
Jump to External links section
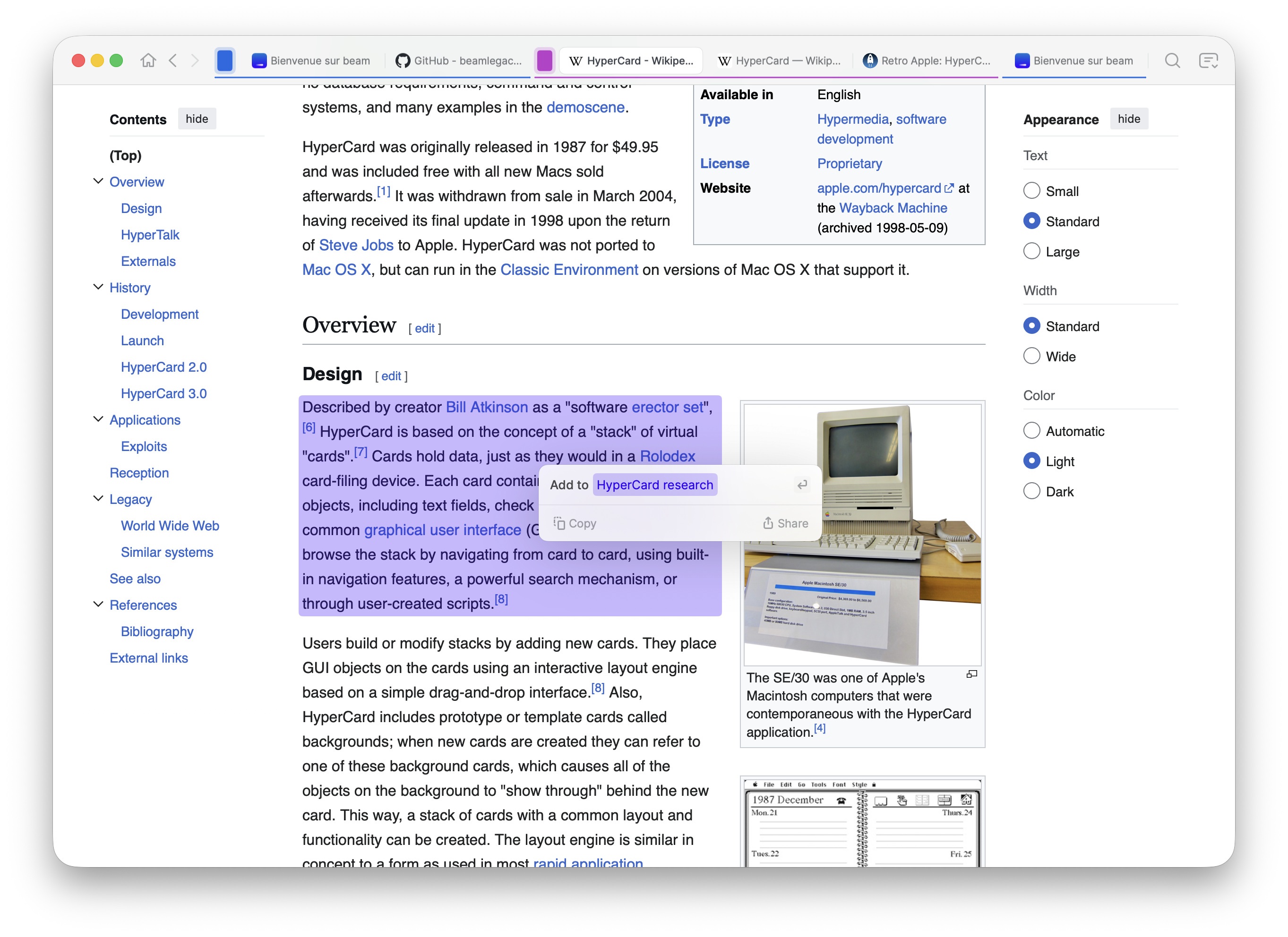tap(149, 658)
